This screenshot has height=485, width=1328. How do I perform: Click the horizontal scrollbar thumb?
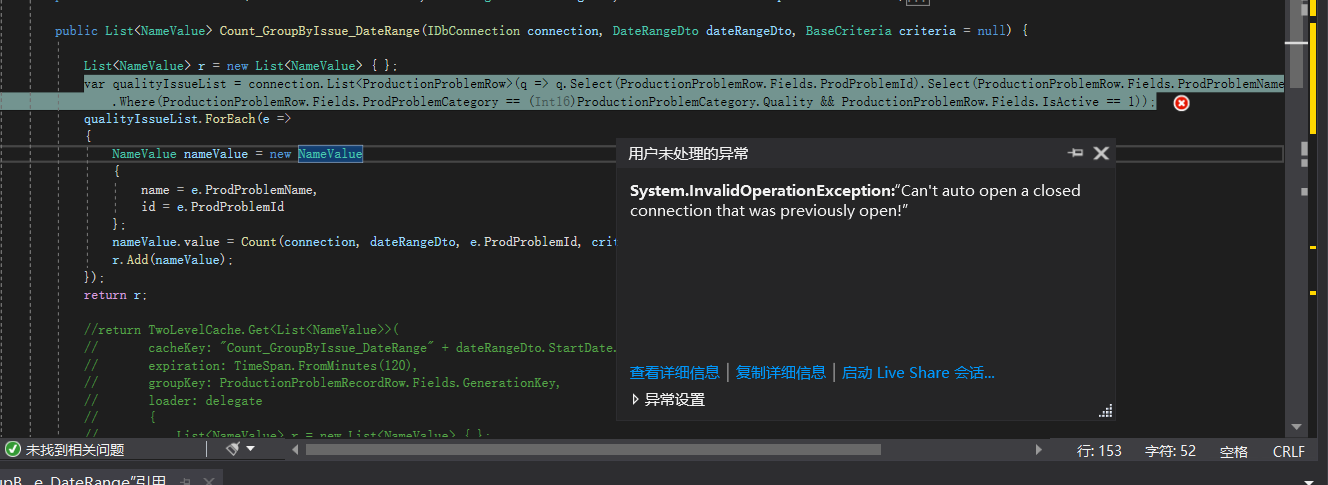[x=594, y=450]
